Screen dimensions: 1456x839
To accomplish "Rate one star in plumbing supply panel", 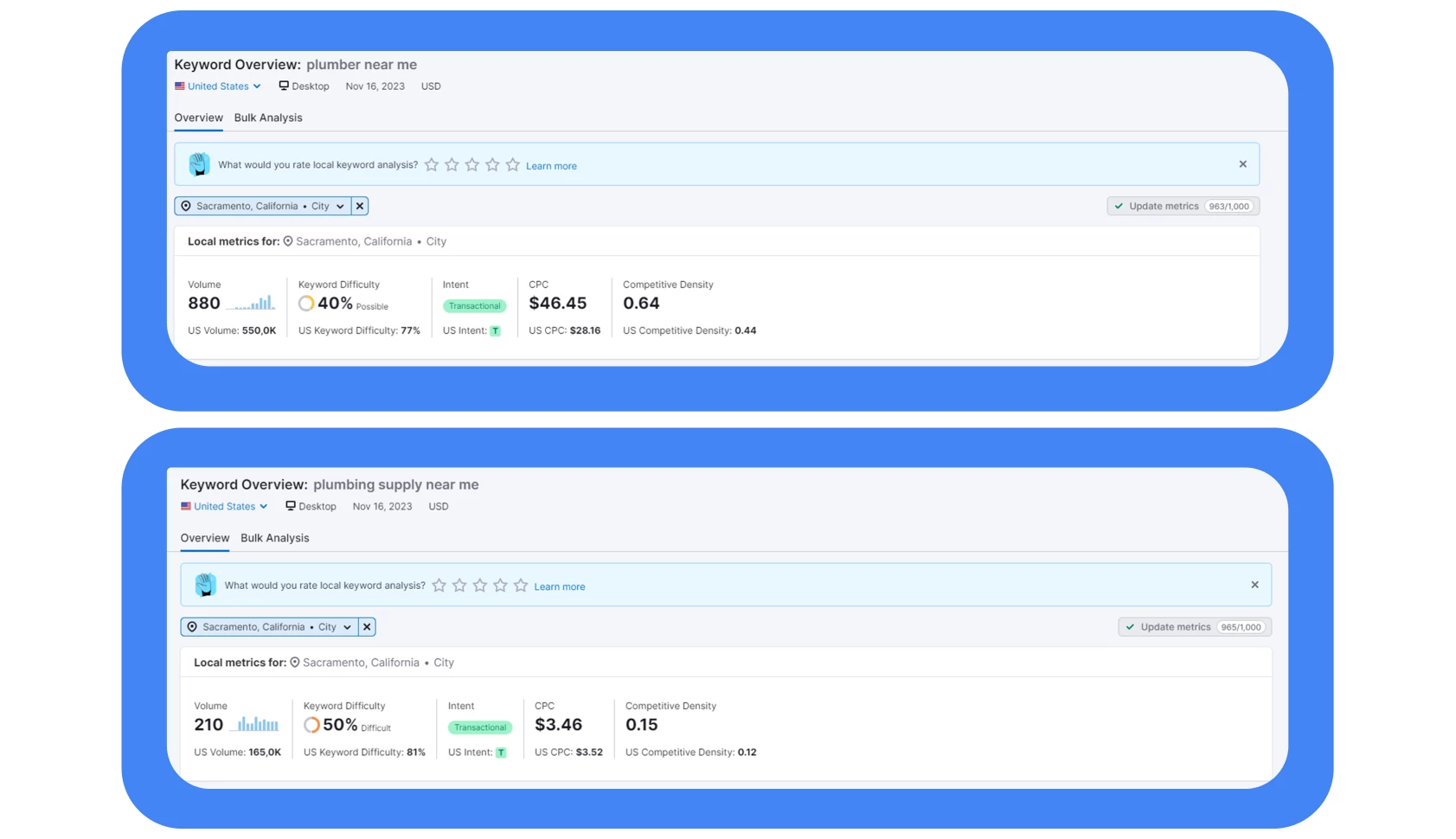I will (x=439, y=586).
